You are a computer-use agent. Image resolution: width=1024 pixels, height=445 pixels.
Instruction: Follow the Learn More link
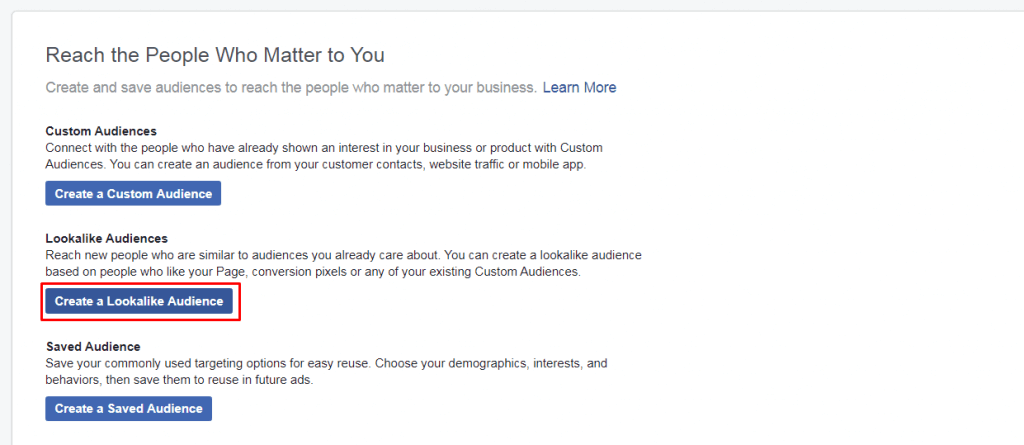[579, 88]
